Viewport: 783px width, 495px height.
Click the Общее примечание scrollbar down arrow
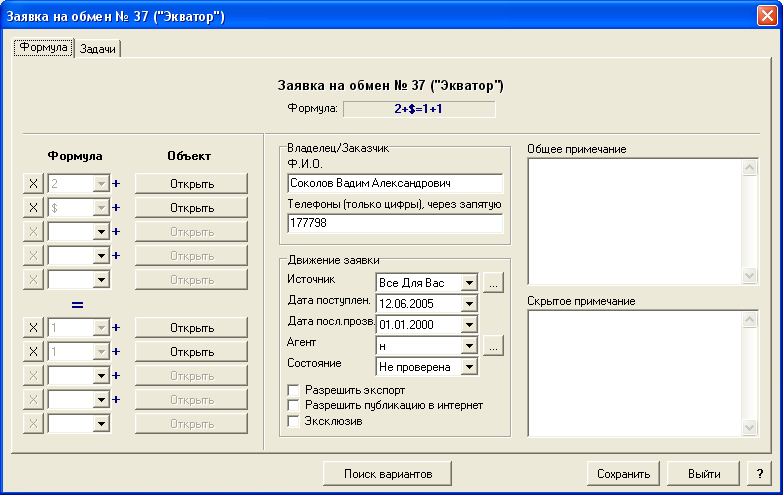tap(749, 275)
